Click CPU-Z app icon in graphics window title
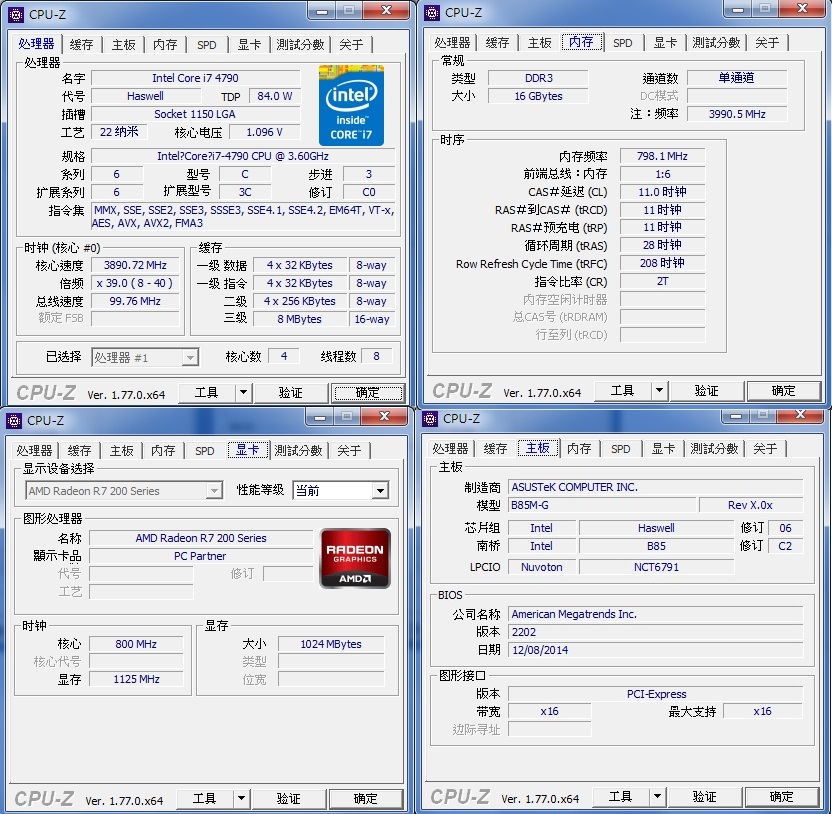The width and height of the screenshot is (832, 814). (14, 421)
